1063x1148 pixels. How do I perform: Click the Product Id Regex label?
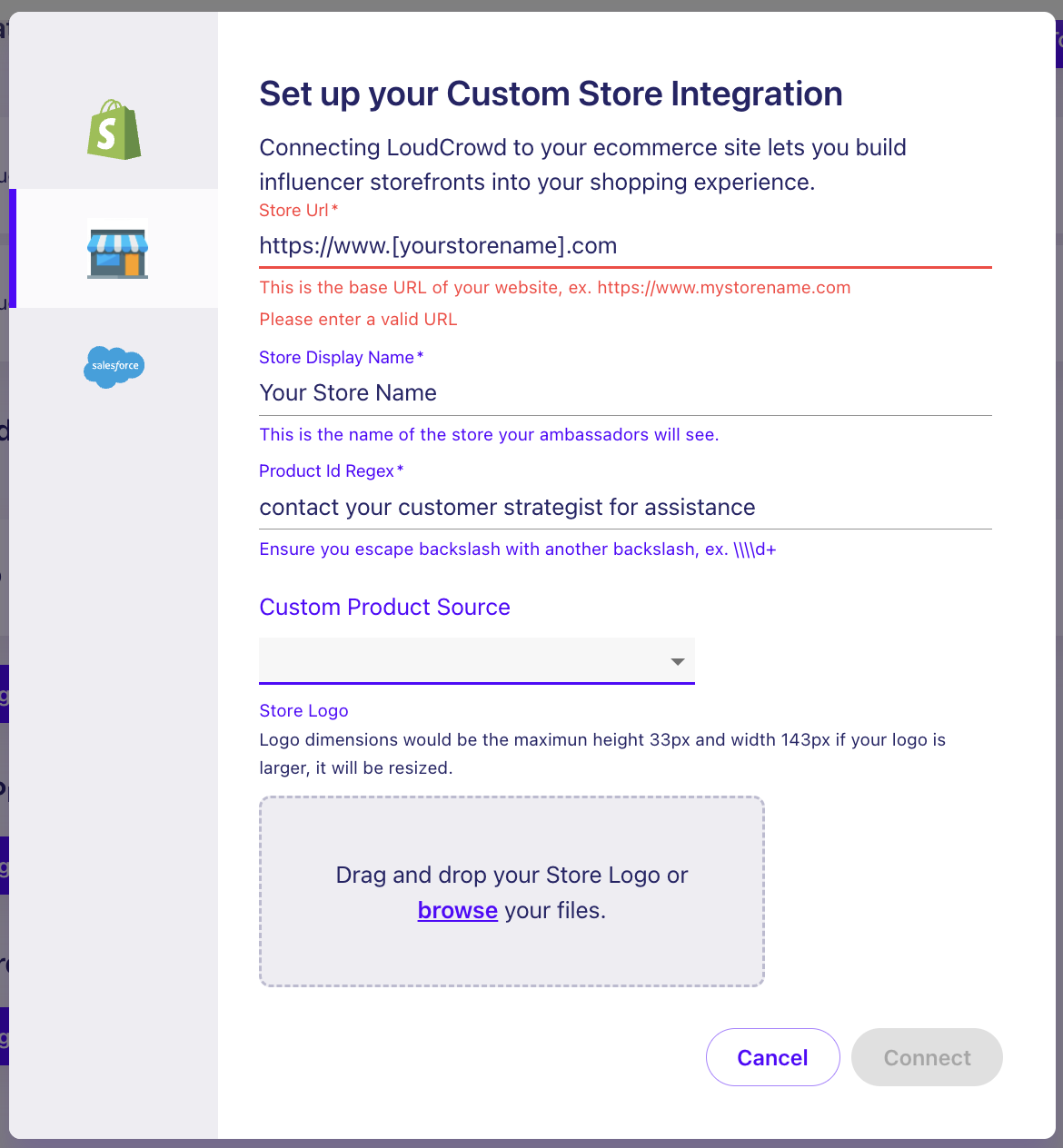332,470
